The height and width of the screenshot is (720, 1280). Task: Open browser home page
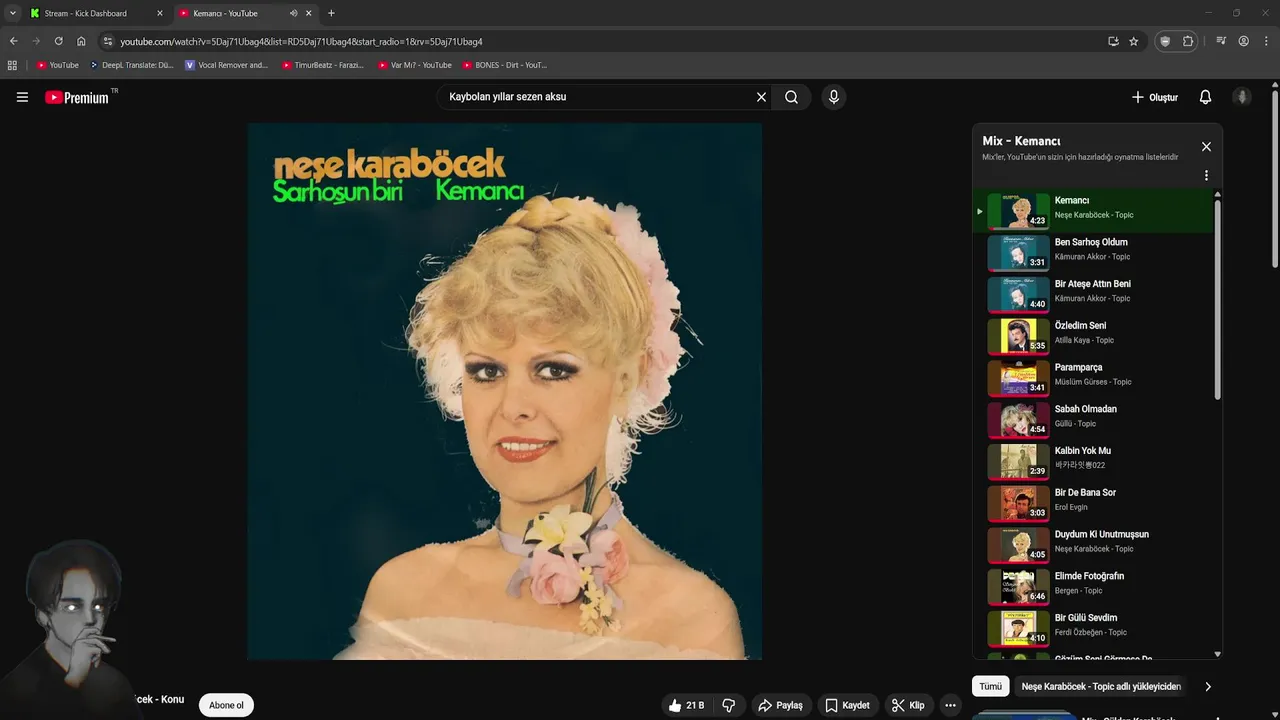tap(81, 41)
